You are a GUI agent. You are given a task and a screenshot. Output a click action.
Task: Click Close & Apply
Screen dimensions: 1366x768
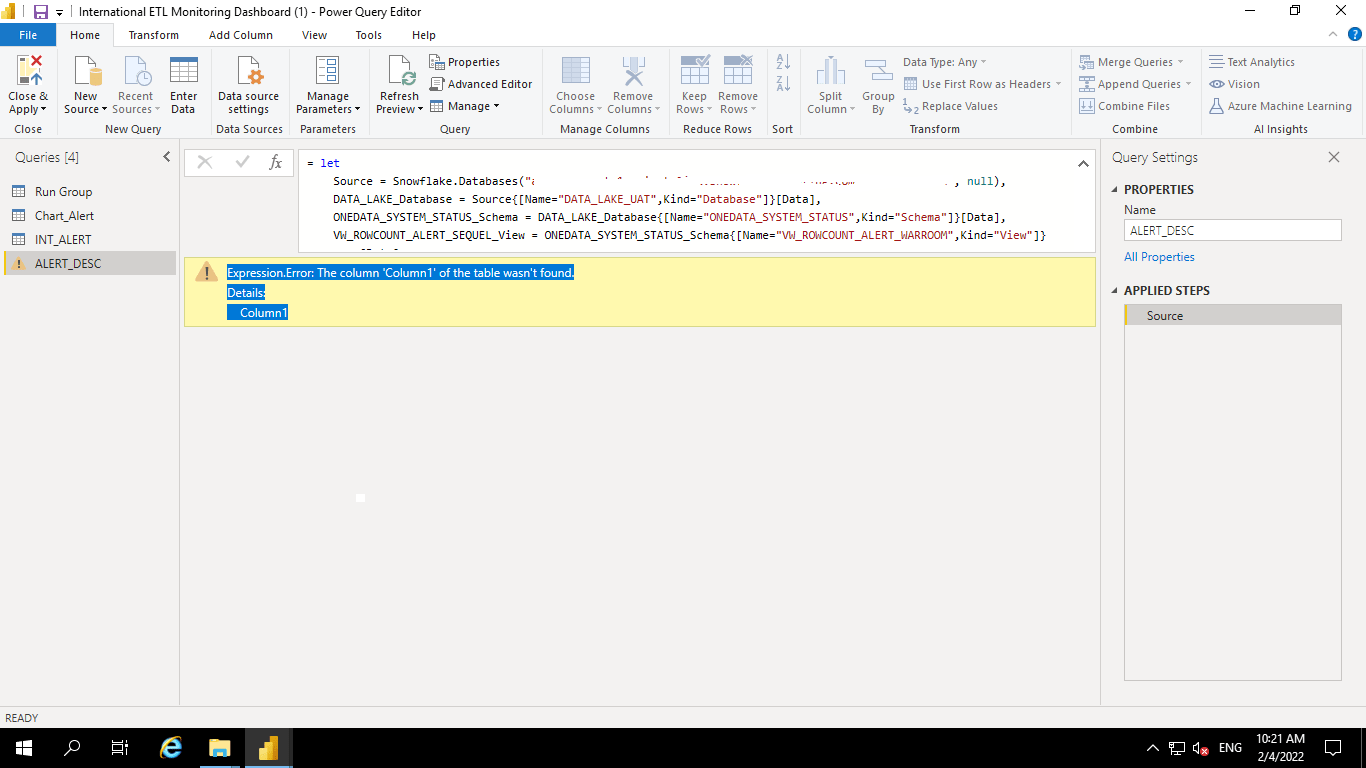tap(27, 84)
